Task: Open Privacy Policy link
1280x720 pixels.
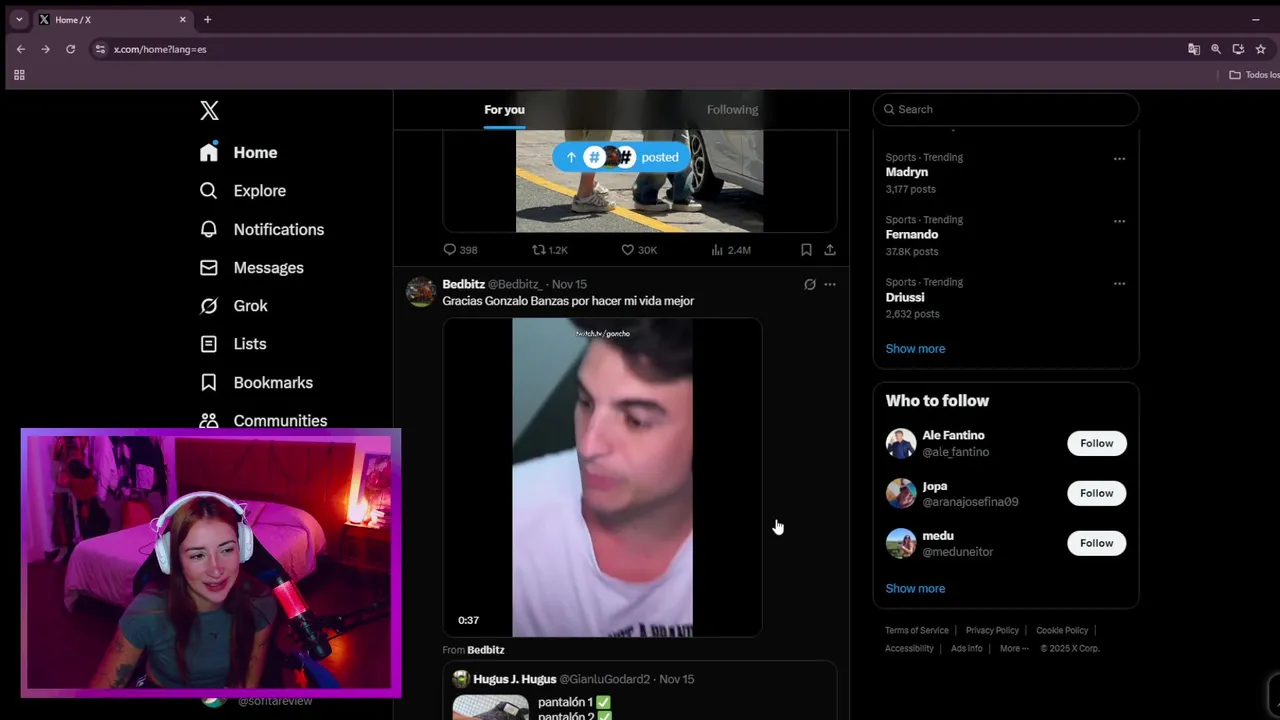Action: click(x=992, y=631)
